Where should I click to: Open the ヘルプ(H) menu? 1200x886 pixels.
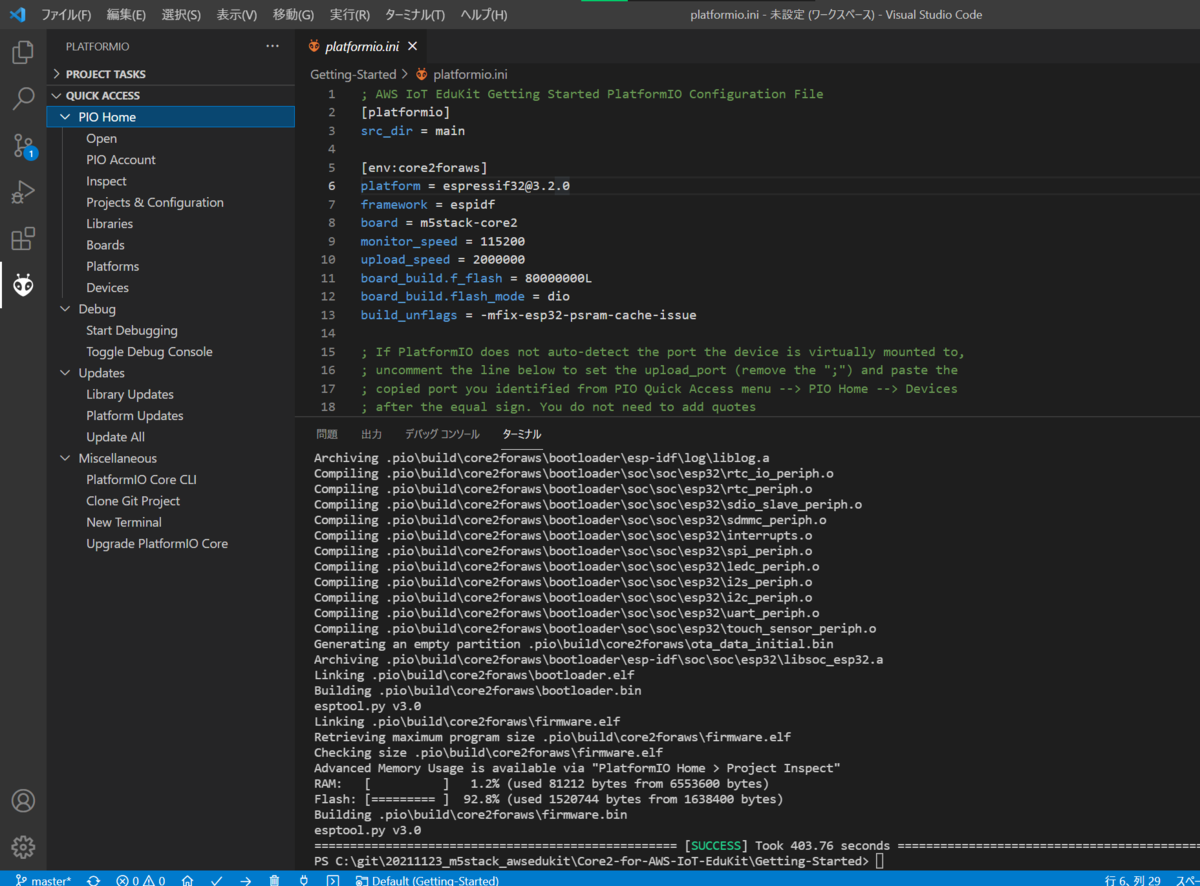484,15
